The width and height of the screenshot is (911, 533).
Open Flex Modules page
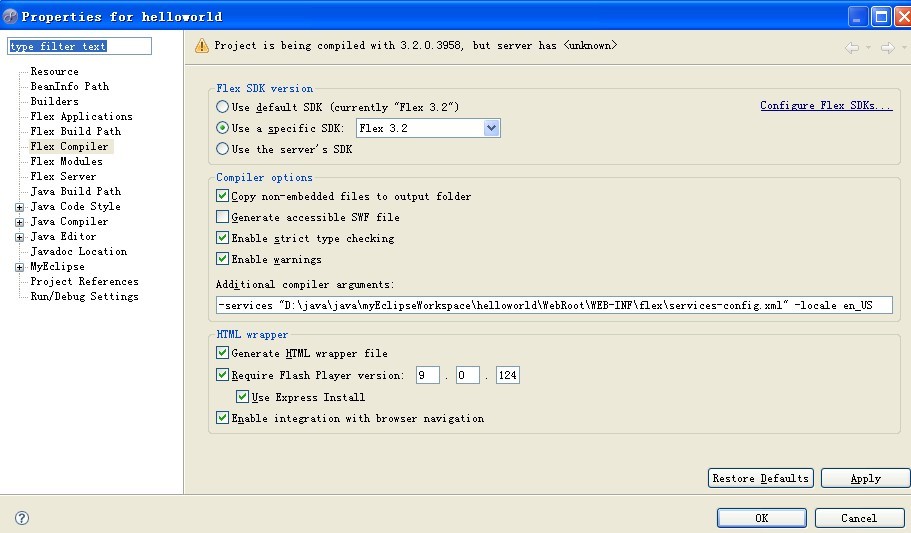click(x=66, y=162)
